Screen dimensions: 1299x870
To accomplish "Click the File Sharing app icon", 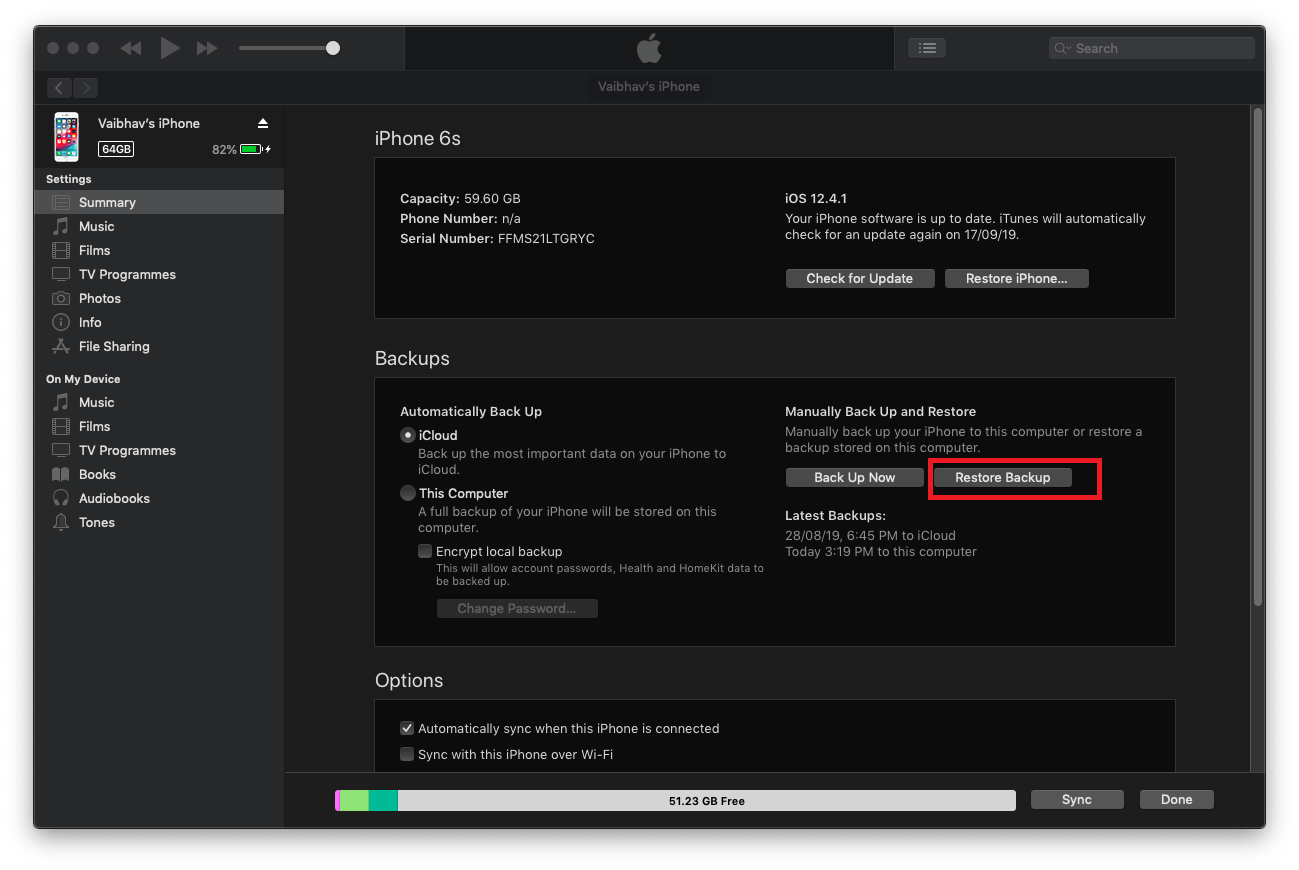I will (x=61, y=346).
